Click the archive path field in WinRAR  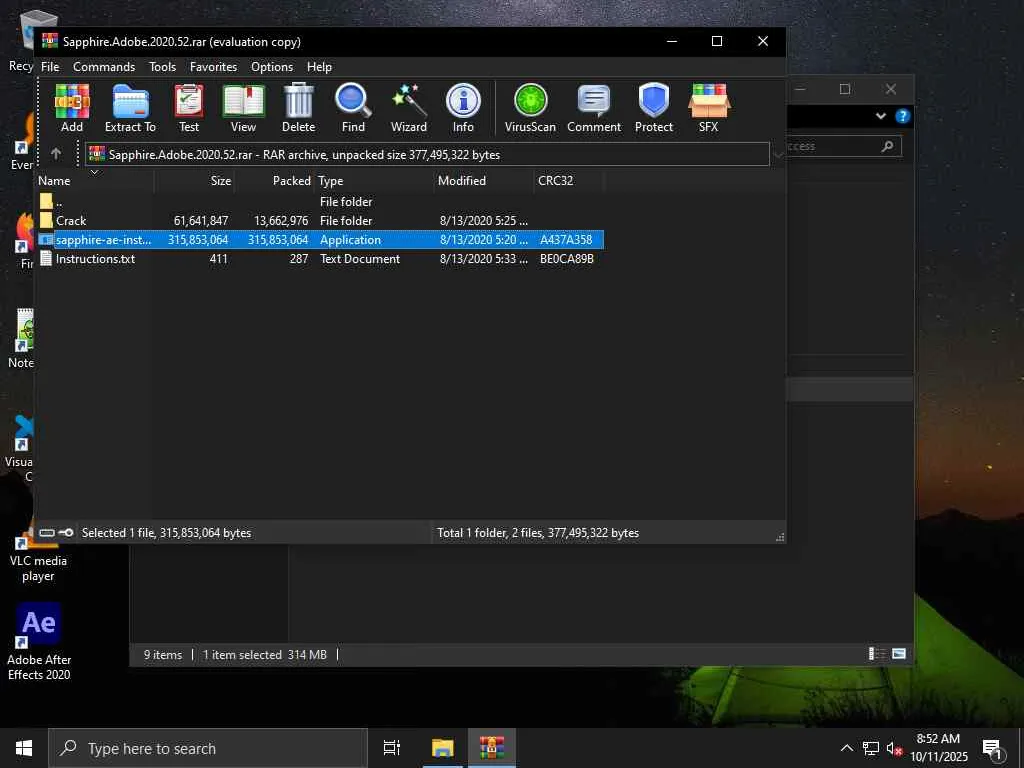pyautogui.click(x=427, y=155)
